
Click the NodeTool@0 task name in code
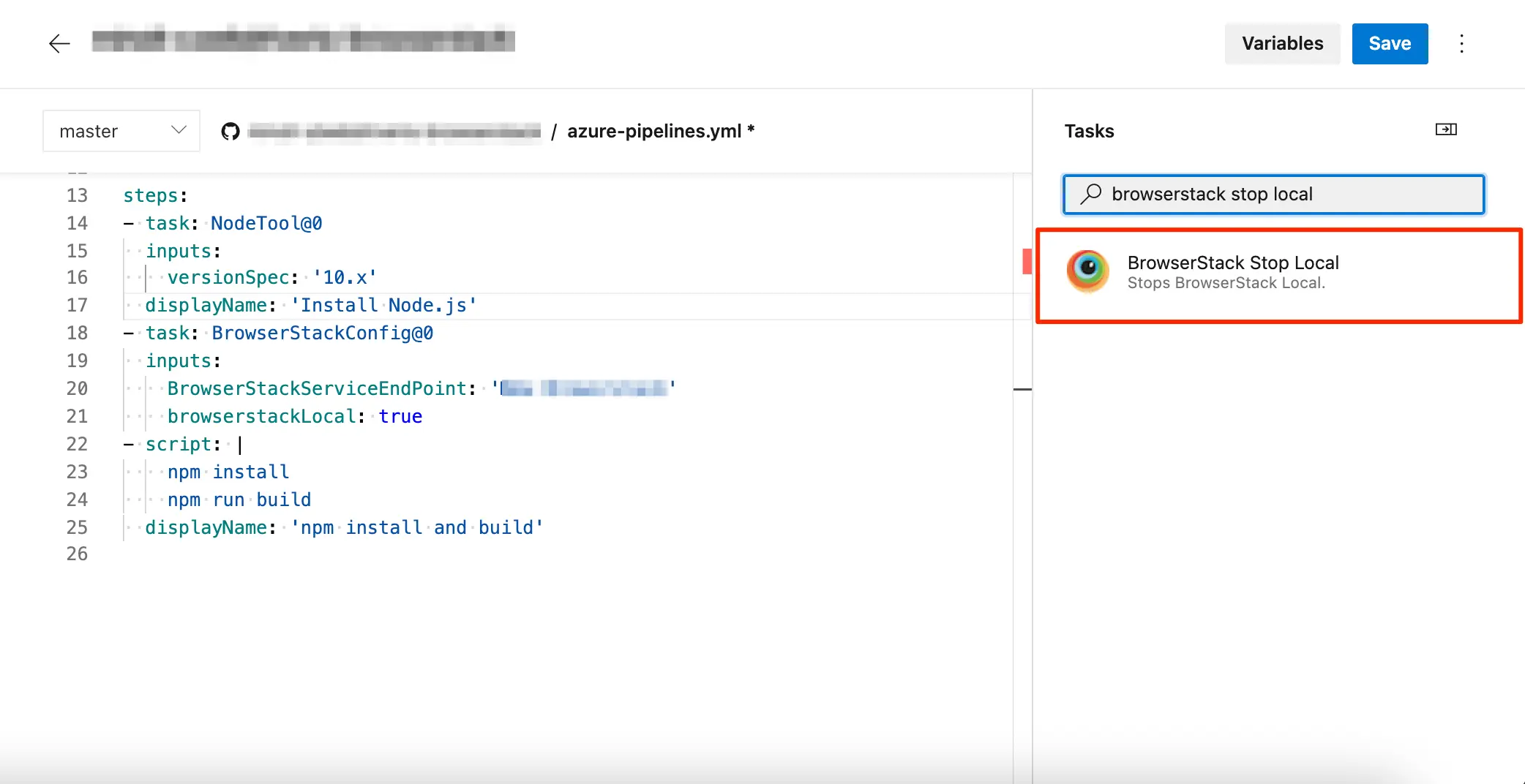click(x=266, y=223)
